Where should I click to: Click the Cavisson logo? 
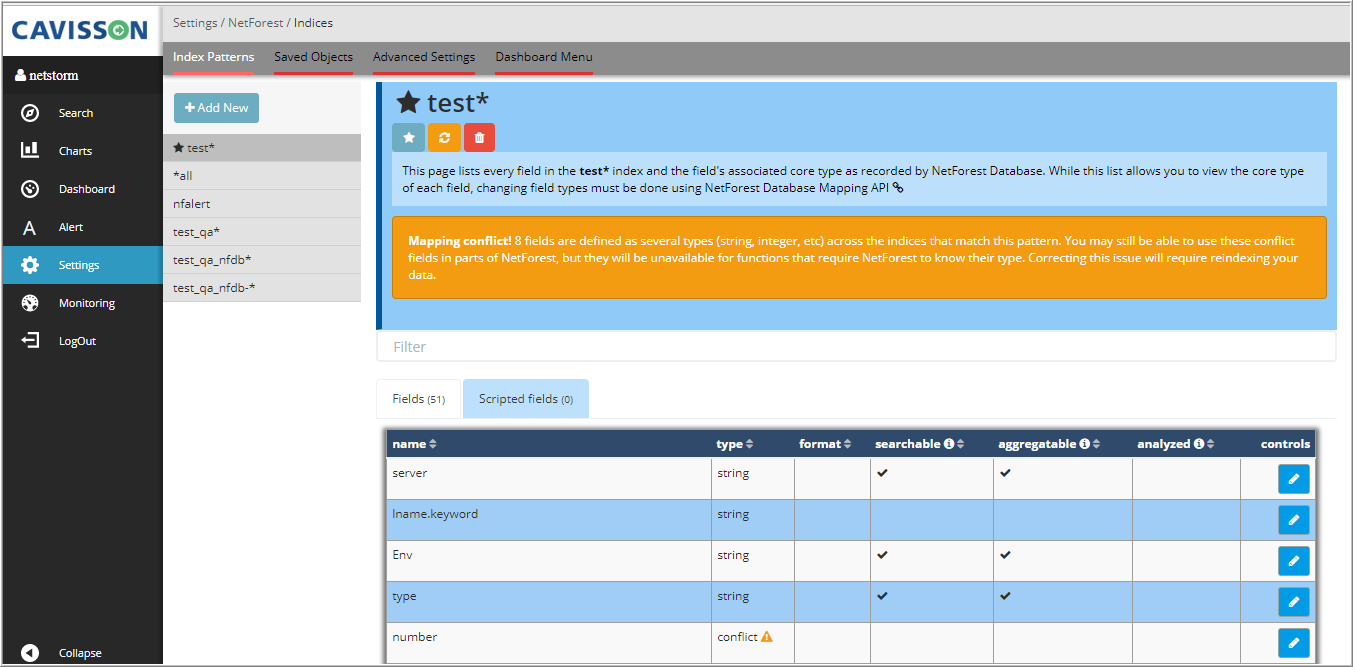82,31
